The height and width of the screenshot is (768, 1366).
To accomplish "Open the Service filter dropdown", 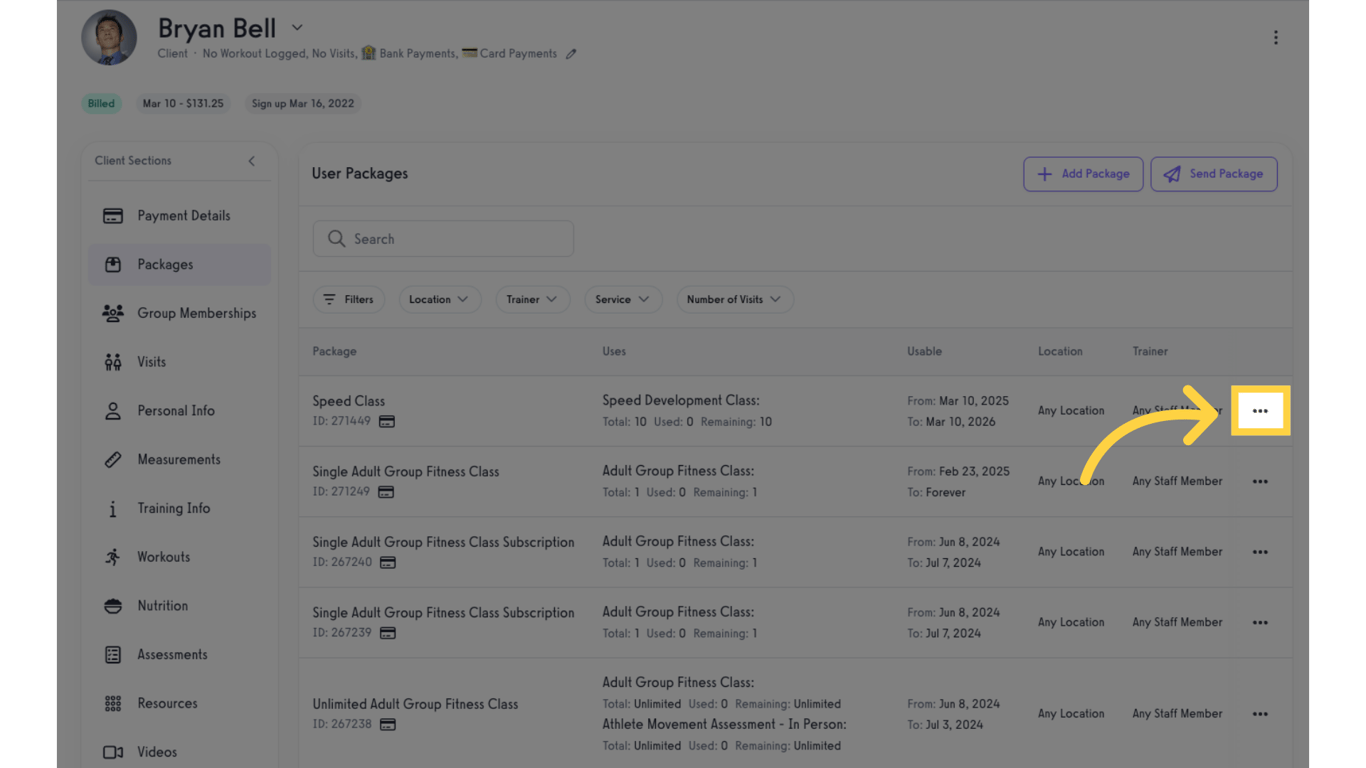I will point(622,300).
